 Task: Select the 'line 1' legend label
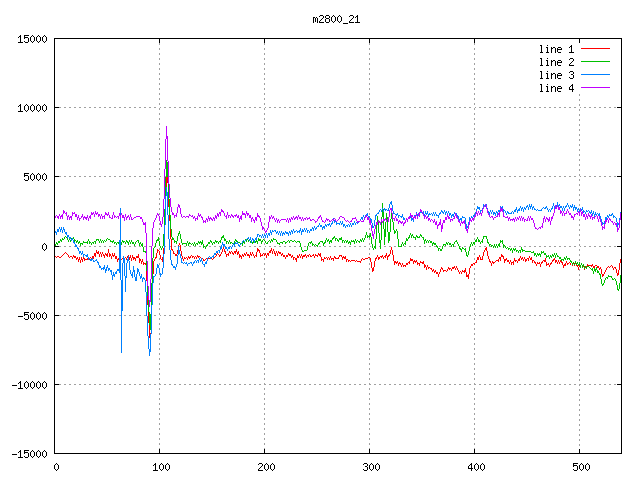(x=557, y=49)
